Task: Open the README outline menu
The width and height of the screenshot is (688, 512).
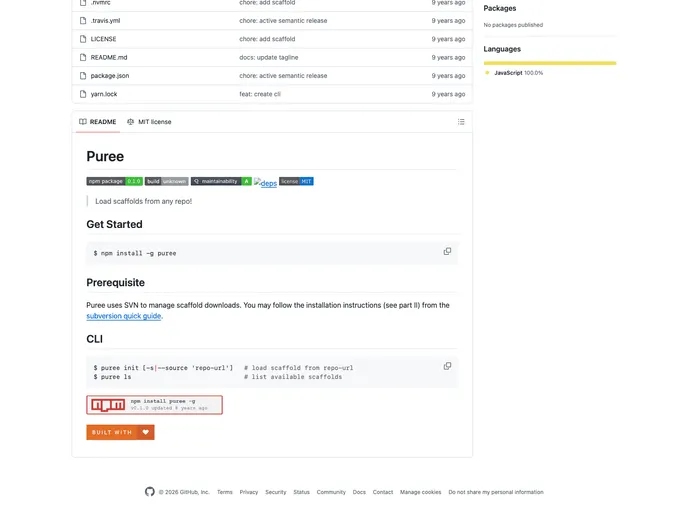Action: pyautogui.click(x=461, y=122)
